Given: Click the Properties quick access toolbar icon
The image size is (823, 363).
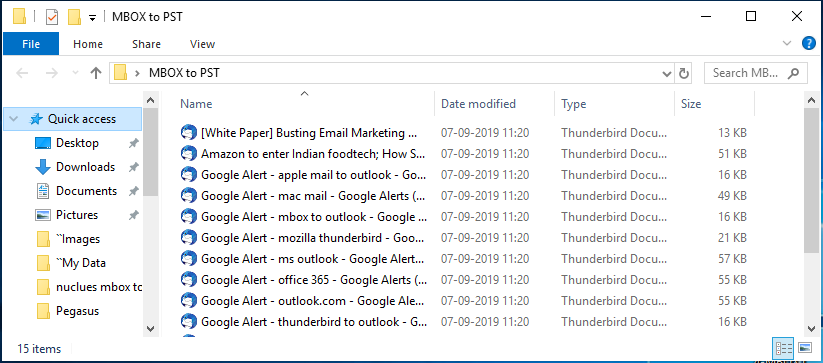Looking at the screenshot, I should pos(52,17).
